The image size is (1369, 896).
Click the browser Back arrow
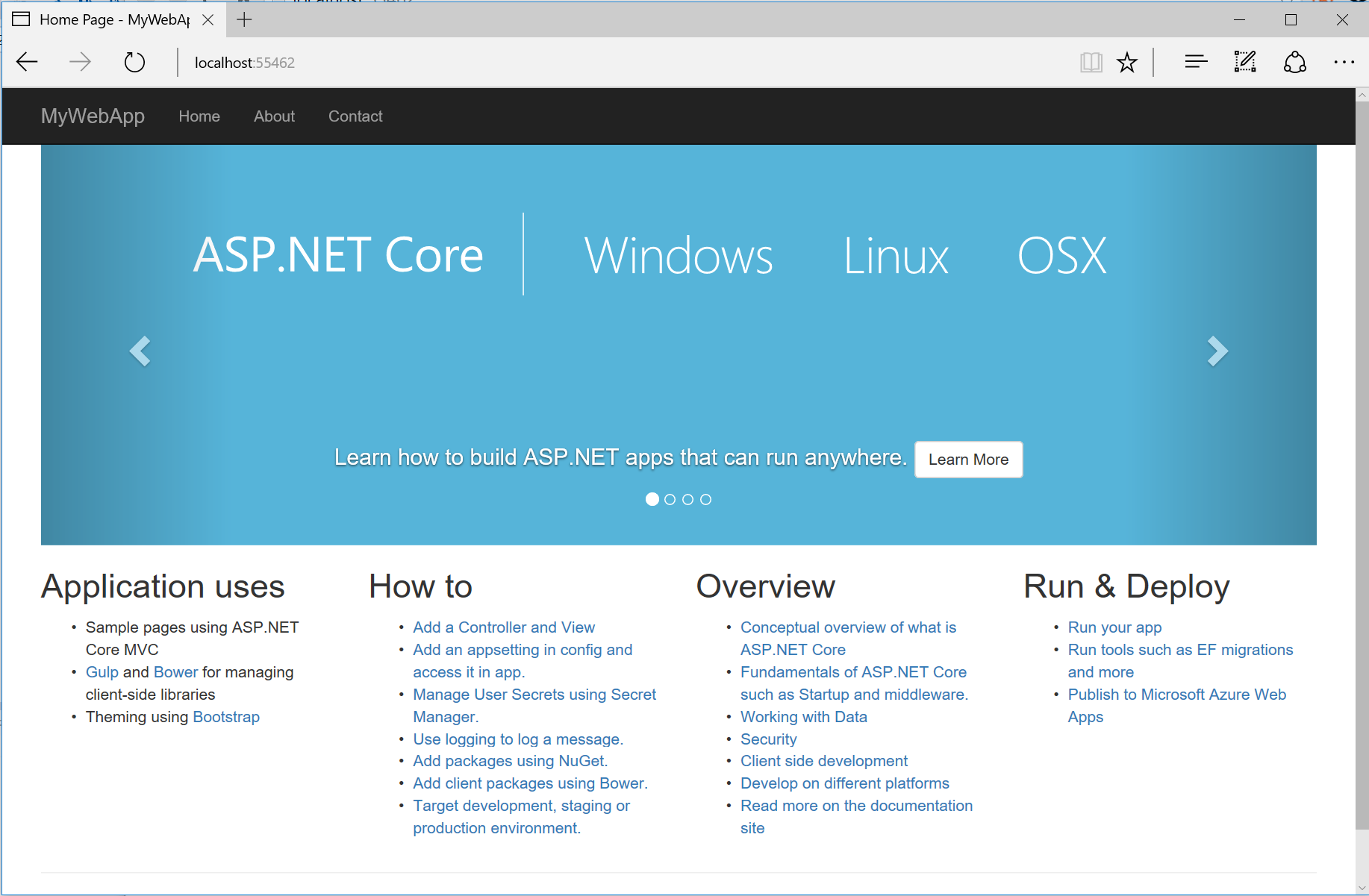28,62
